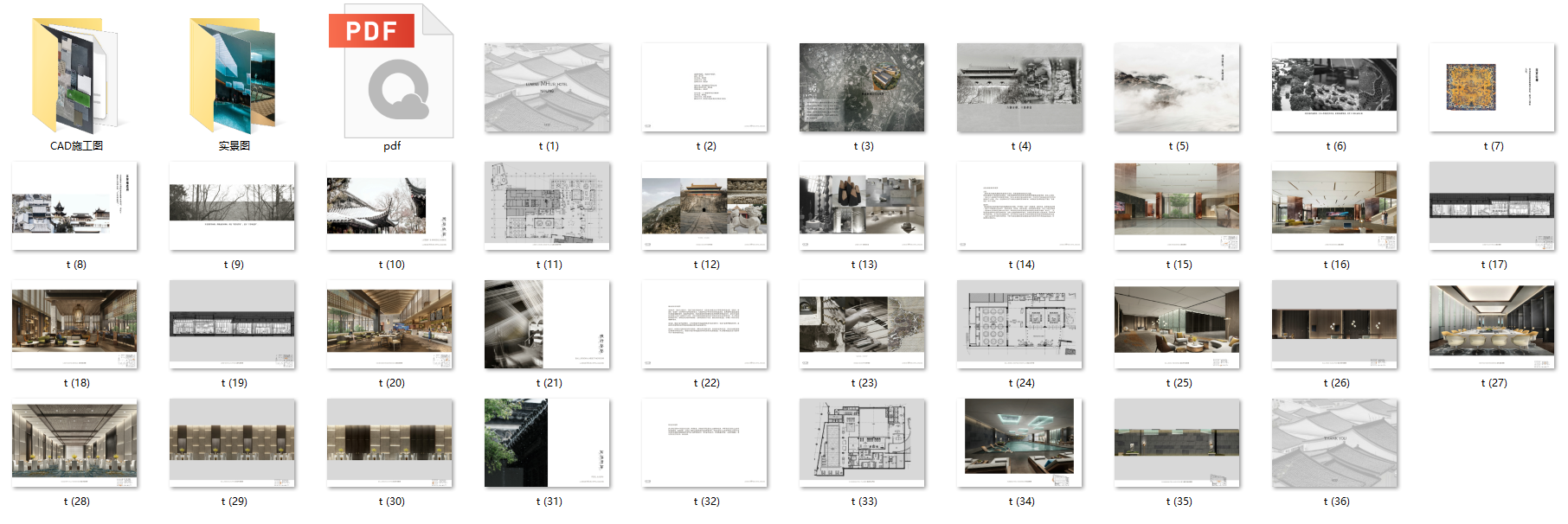Viewport: 1568px width, 524px height.
Task: Click the file name label "t (28)"
Action: tap(76, 502)
